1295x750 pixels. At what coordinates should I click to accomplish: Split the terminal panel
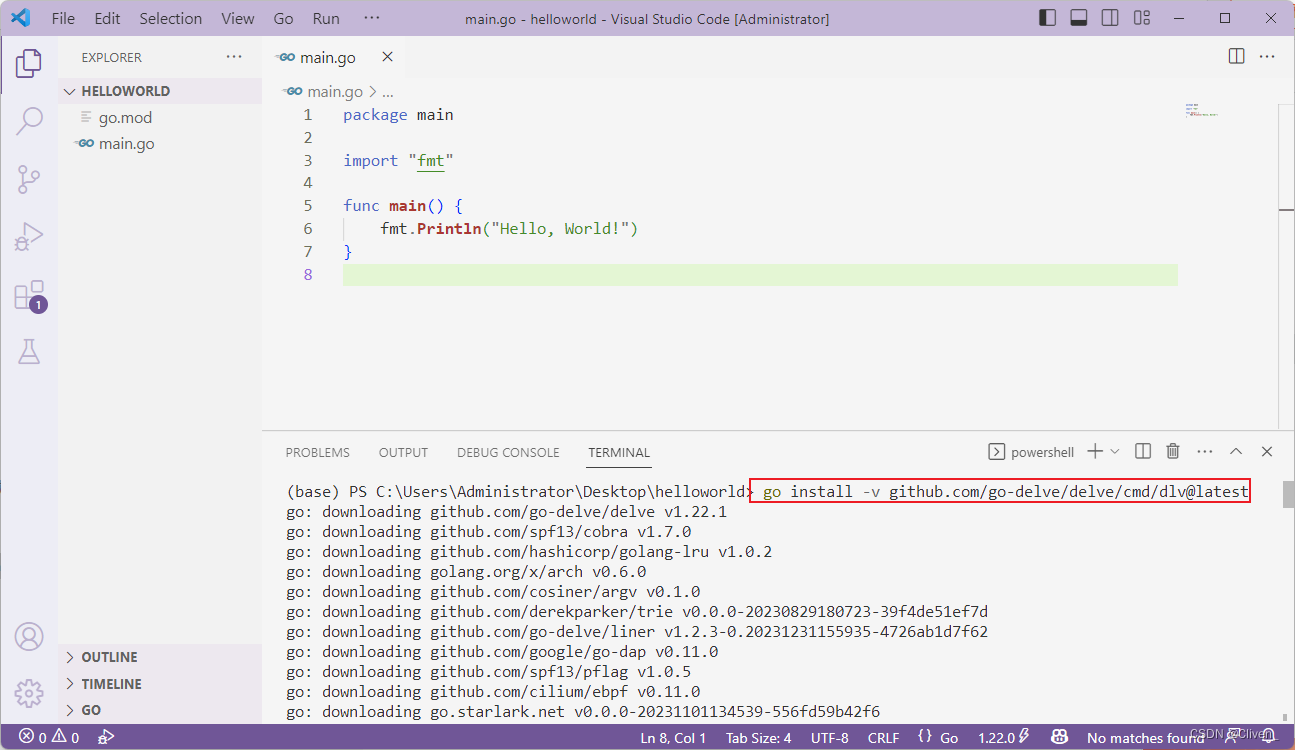coord(1143,452)
